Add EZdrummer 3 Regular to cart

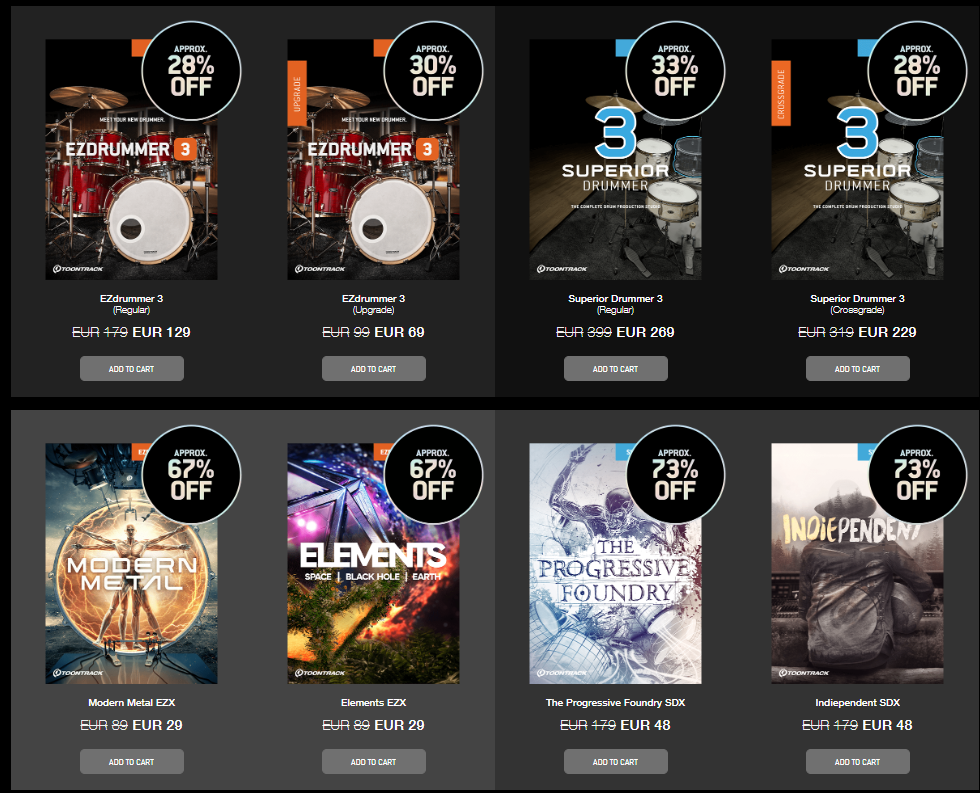click(x=132, y=369)
